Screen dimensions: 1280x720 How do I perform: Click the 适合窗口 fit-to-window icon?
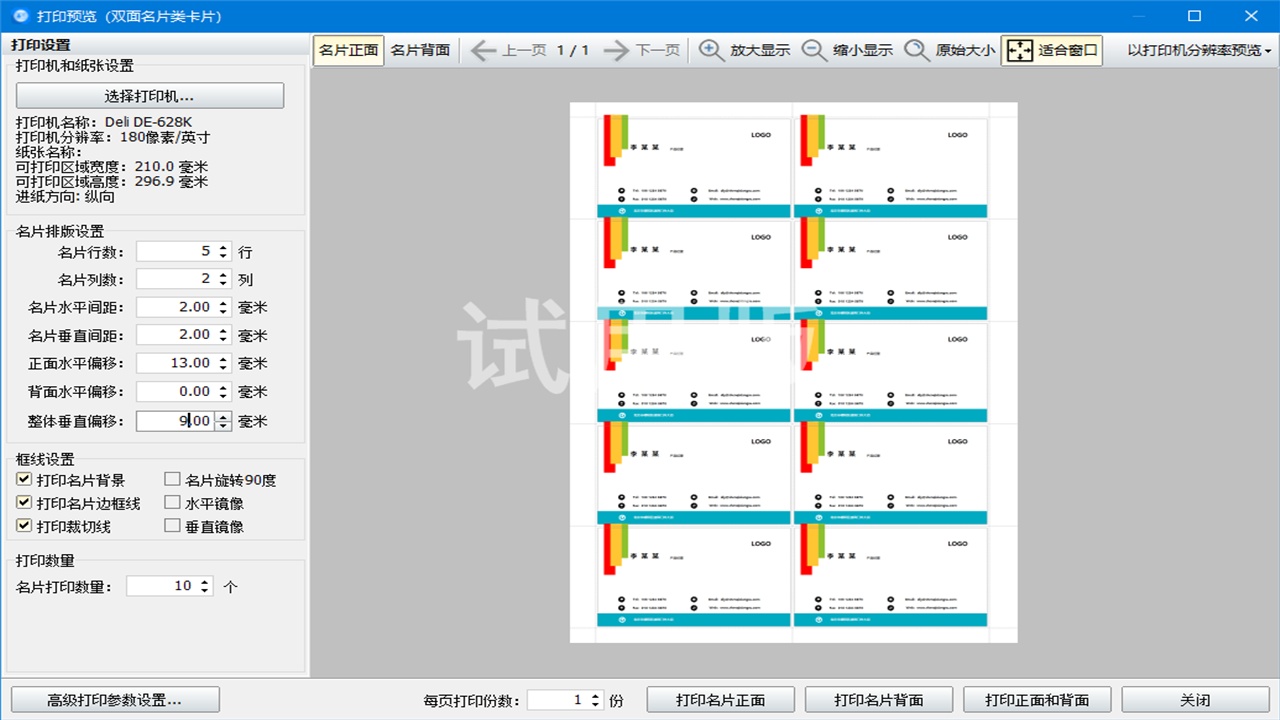pyautogui.click(x=1019, y=49)
